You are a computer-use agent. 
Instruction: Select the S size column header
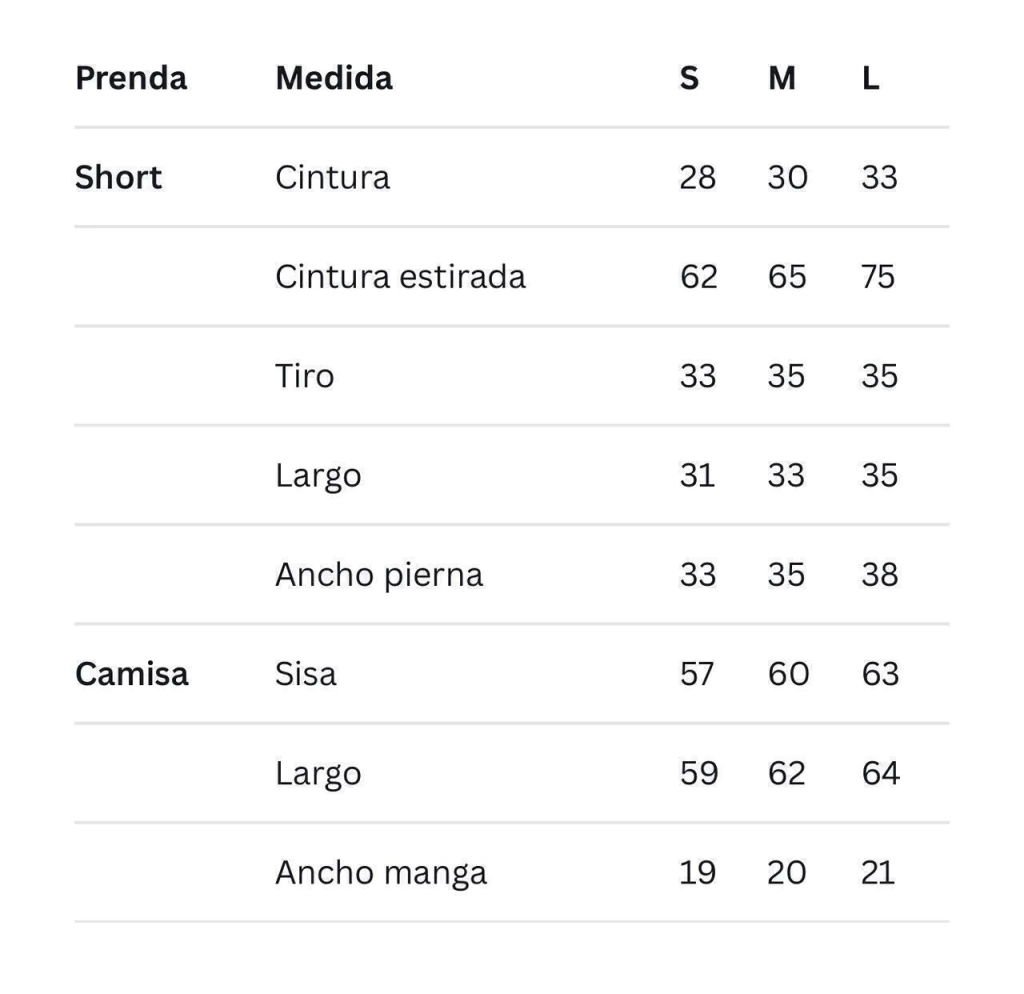click(x=689, y=78)
